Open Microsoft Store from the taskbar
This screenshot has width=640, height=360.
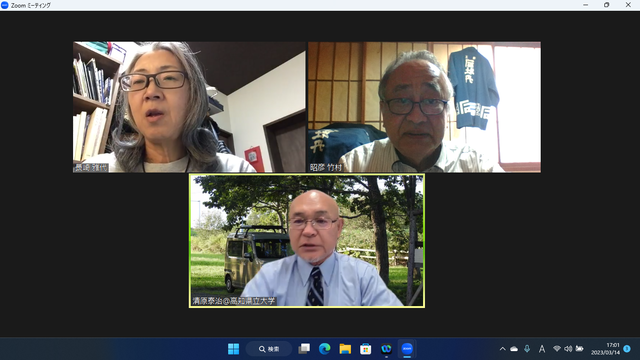pyautogui.click(x=366, y=349)
